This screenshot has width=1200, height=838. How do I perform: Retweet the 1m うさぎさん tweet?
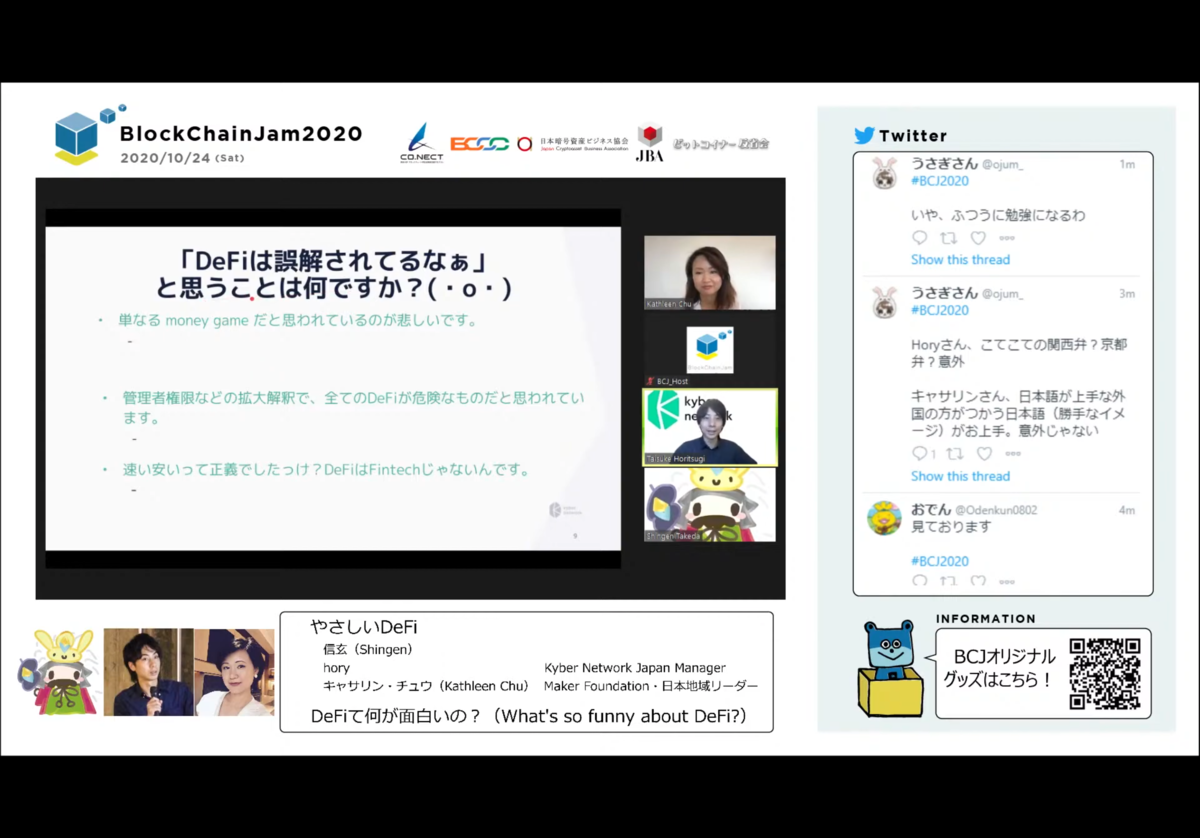(949, 238)
